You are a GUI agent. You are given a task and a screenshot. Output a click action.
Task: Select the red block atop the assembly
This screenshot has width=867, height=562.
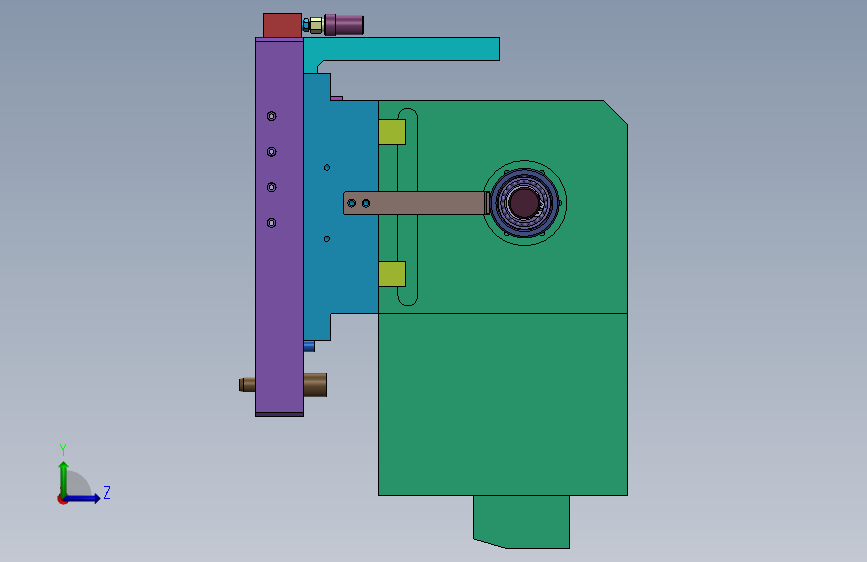pos(282,25)
